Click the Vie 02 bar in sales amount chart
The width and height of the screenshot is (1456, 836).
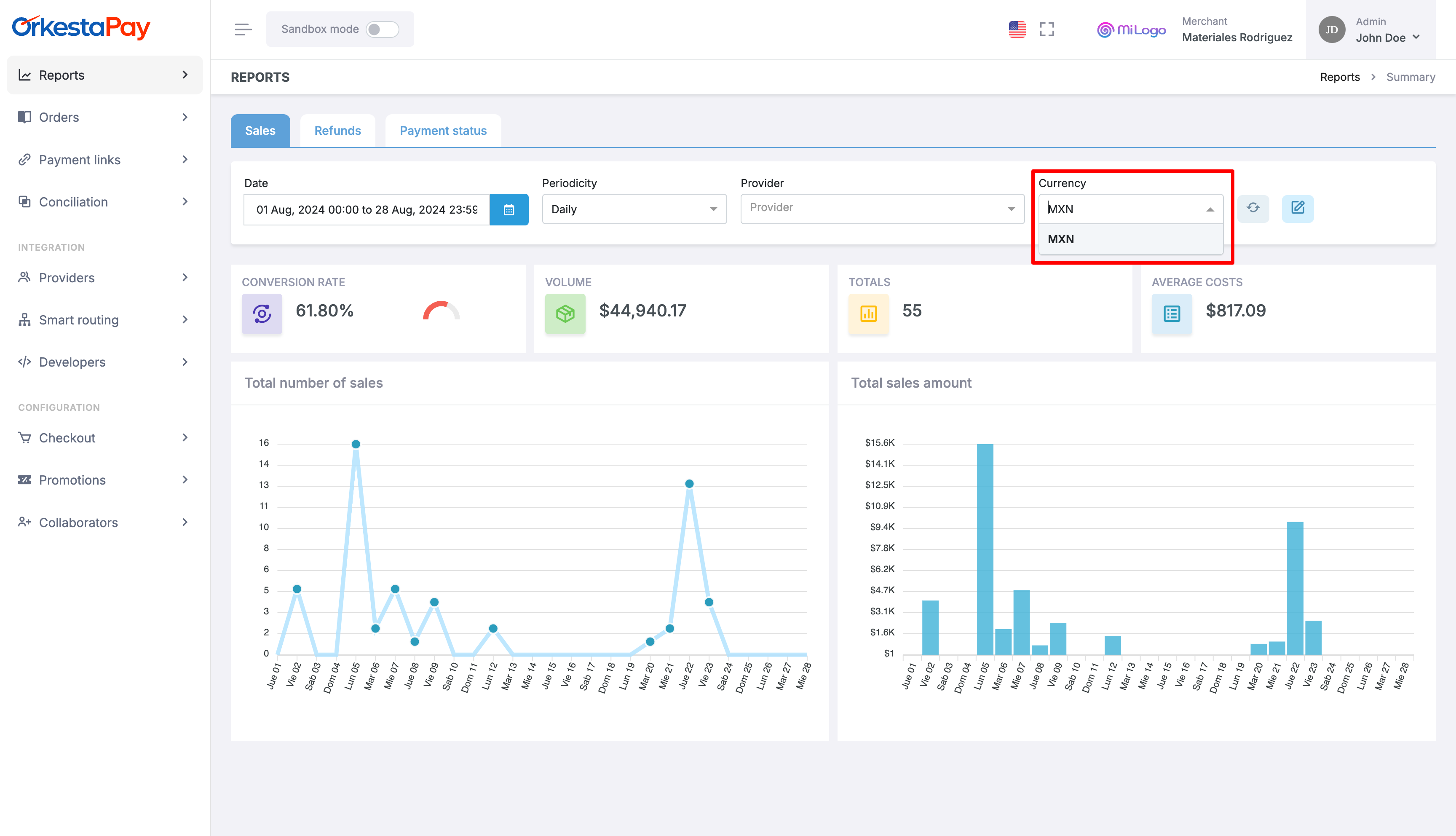pos(930,627)
